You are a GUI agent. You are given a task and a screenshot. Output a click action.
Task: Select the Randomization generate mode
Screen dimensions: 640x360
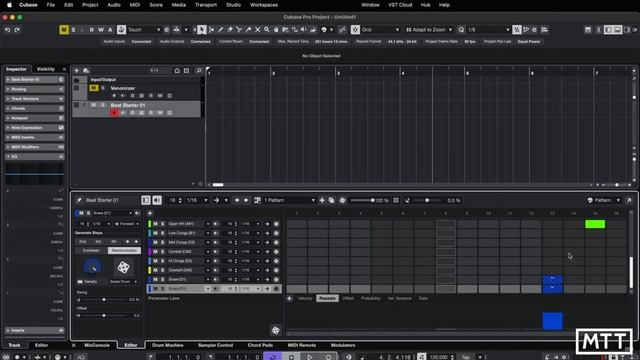pos(124,251)
